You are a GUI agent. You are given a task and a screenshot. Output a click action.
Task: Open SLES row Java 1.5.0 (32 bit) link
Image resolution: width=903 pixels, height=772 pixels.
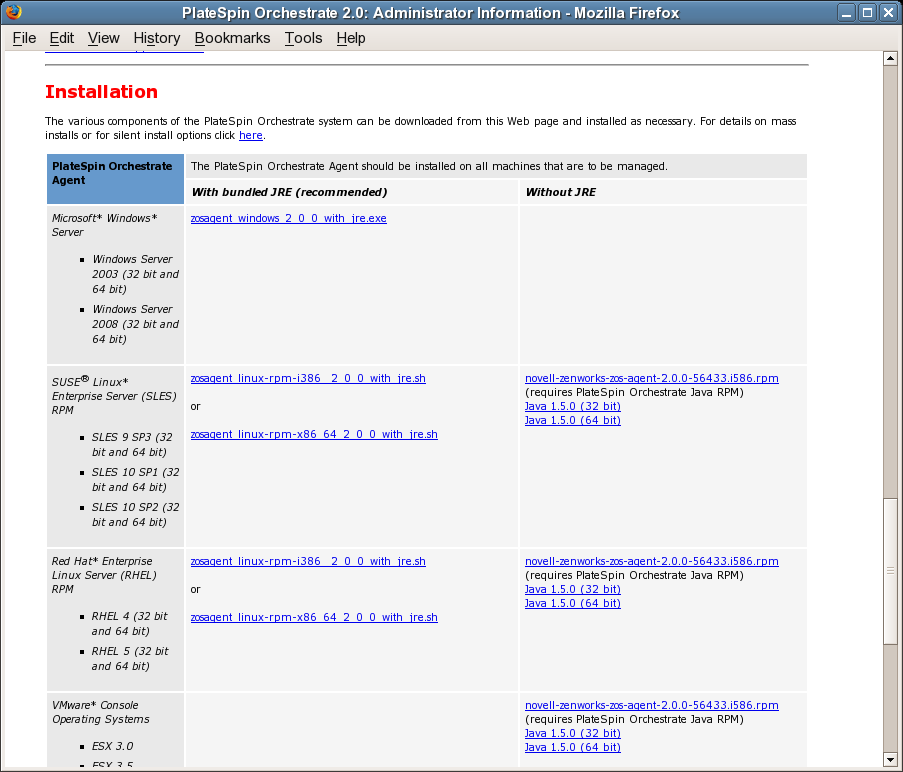[x=572, y=406]
